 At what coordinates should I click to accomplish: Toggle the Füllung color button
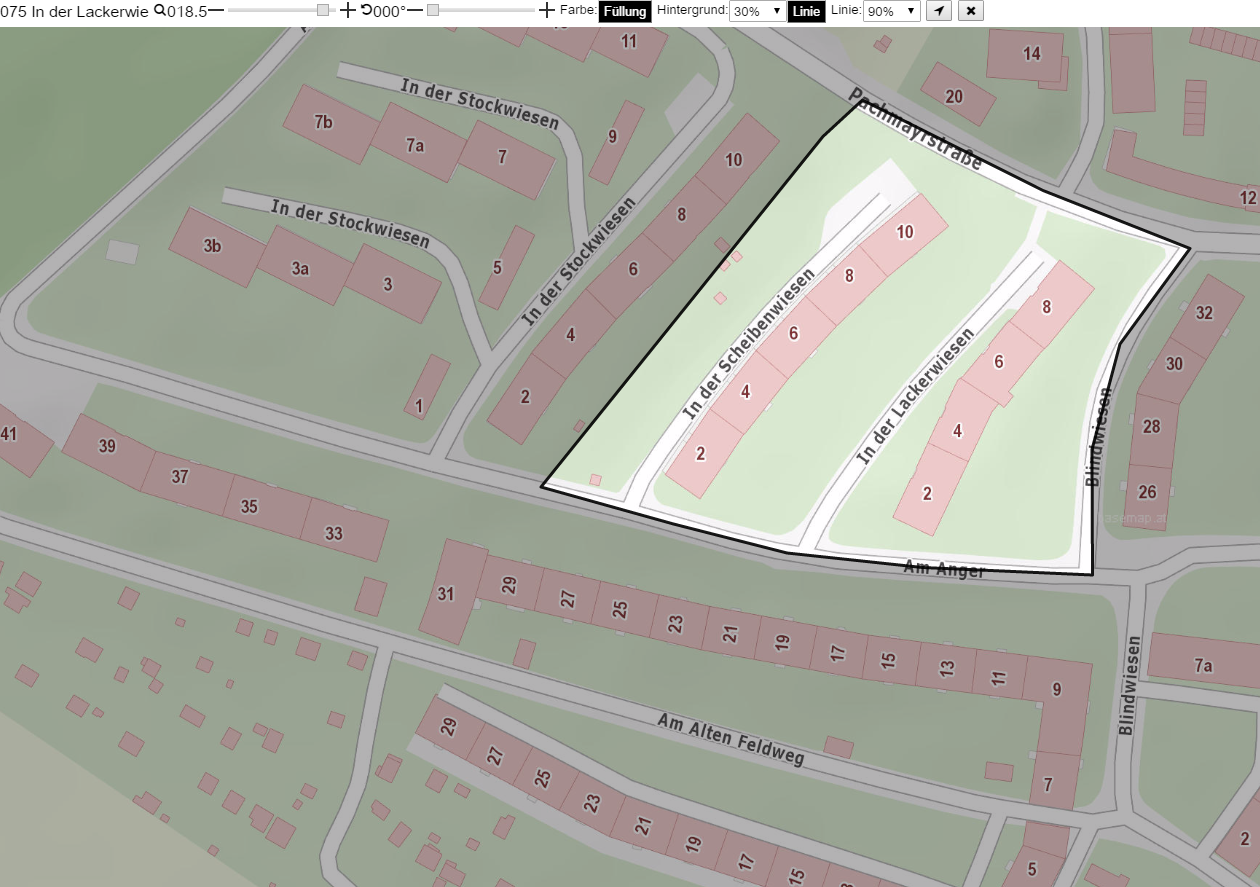click(x=625, y=11)
